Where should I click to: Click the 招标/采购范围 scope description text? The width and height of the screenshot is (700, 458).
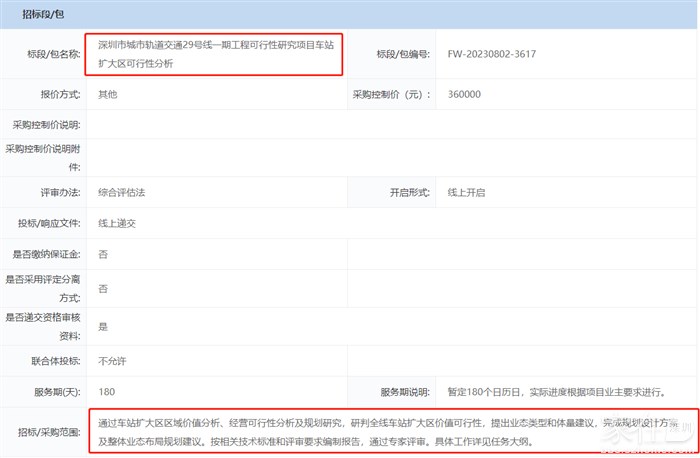pos(390,431)
